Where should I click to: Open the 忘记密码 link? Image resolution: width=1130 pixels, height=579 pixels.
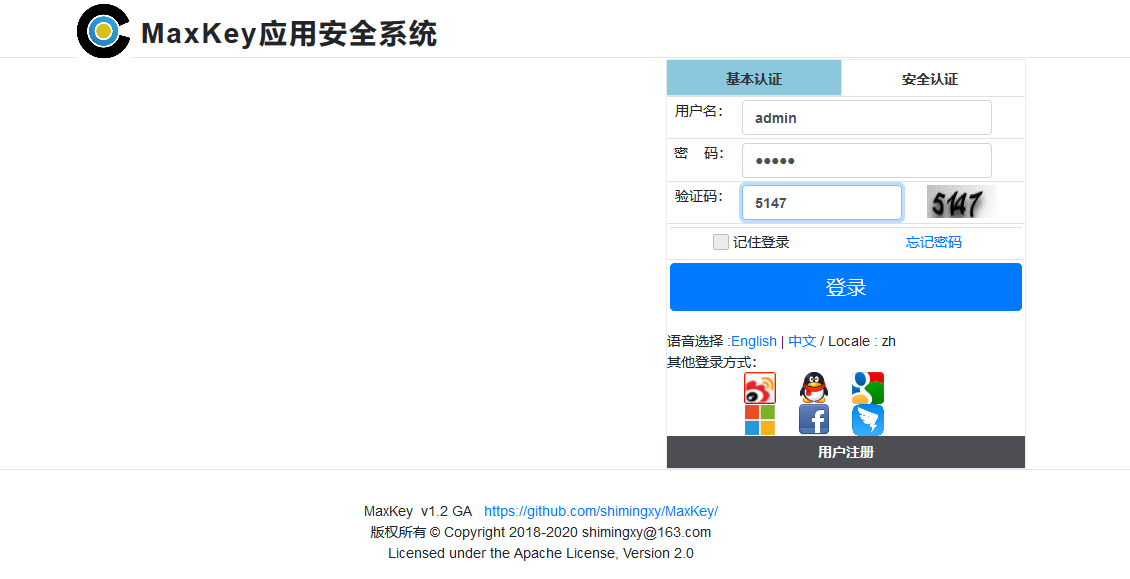tap(934, 242)
